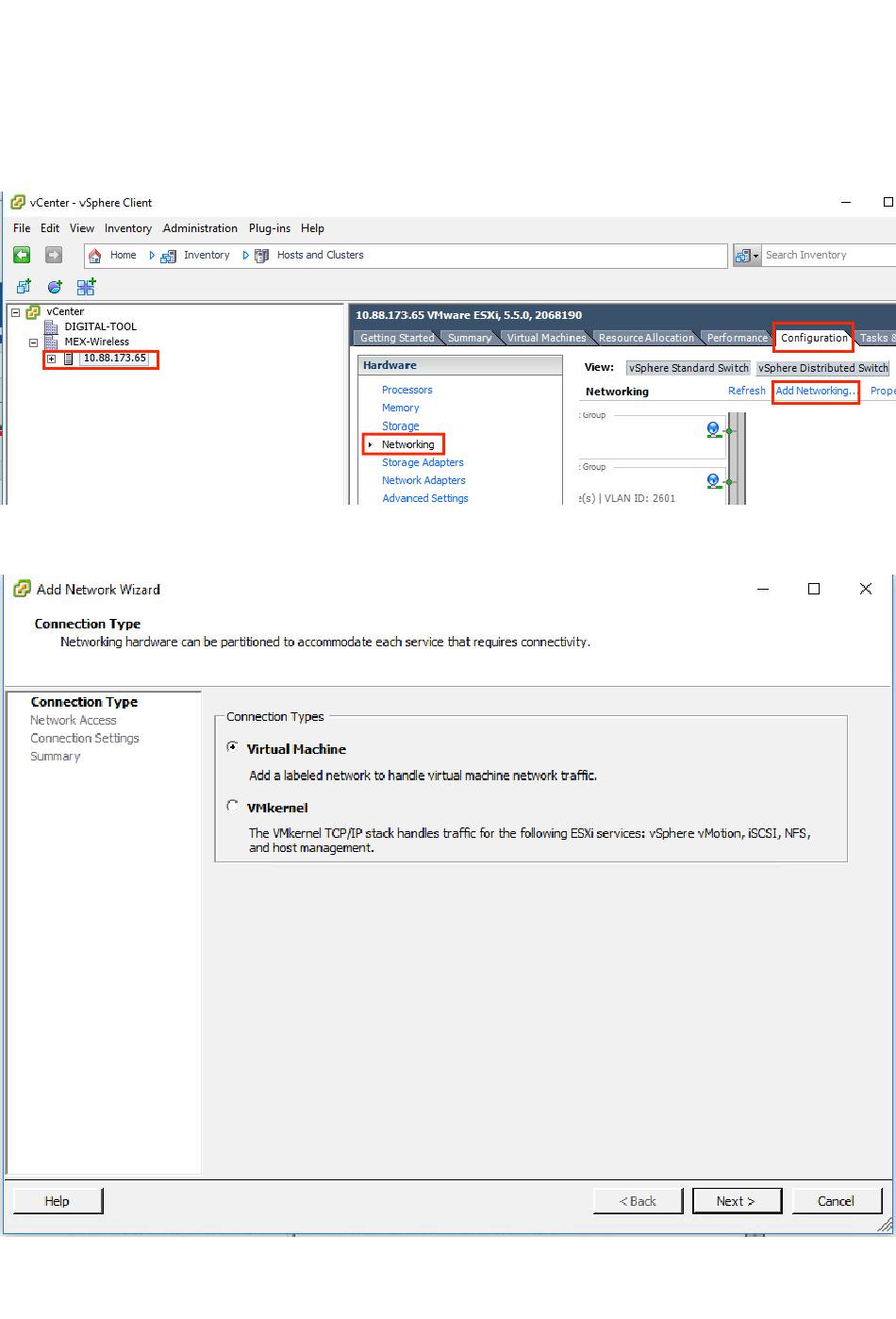Switch to the Summary tab

tap(470, 338)
